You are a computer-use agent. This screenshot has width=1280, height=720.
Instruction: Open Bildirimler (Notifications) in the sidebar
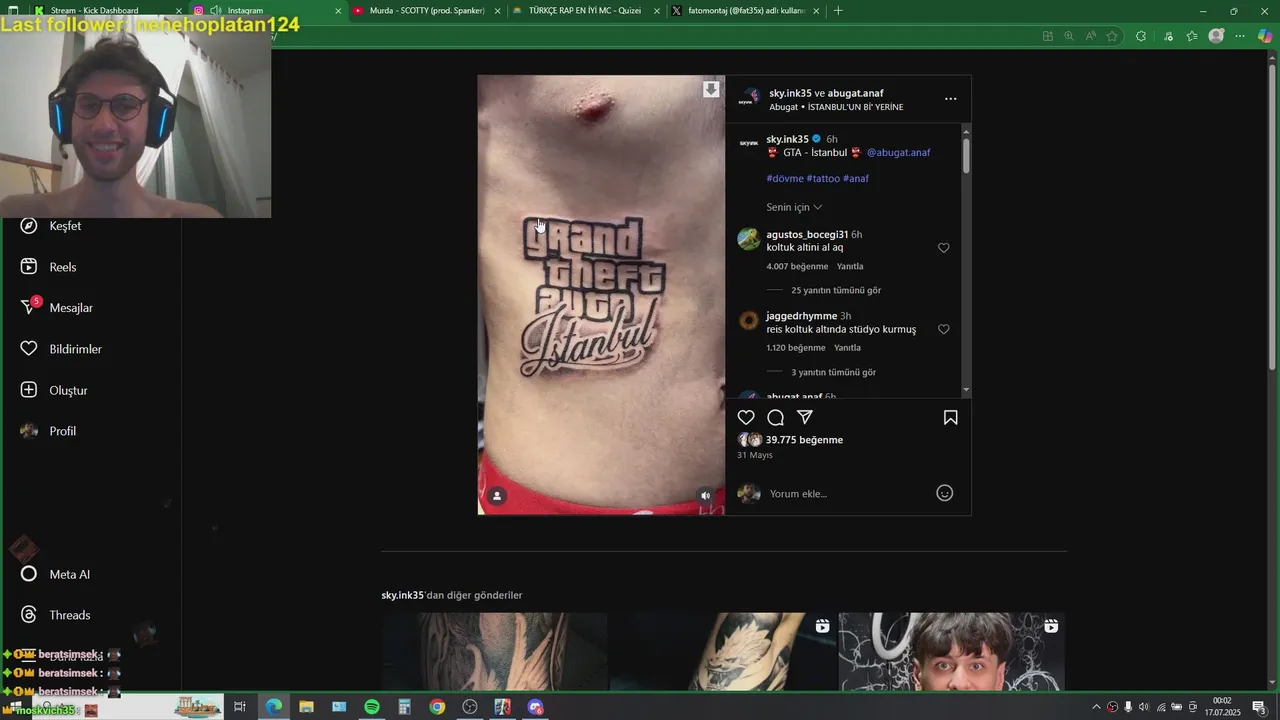[x=62, y=349]
